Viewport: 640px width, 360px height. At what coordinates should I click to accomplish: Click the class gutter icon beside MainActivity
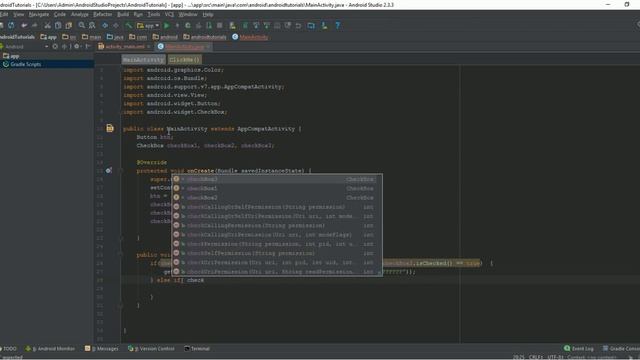click(110, 128)
